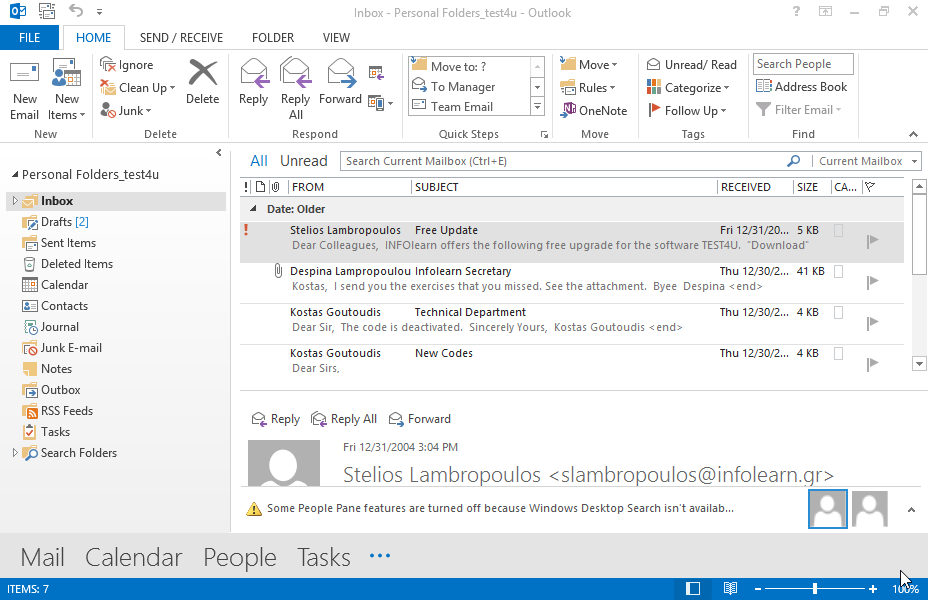Filter by Unread messages
This screenshot has width=928, height=600.
point(304,161)
